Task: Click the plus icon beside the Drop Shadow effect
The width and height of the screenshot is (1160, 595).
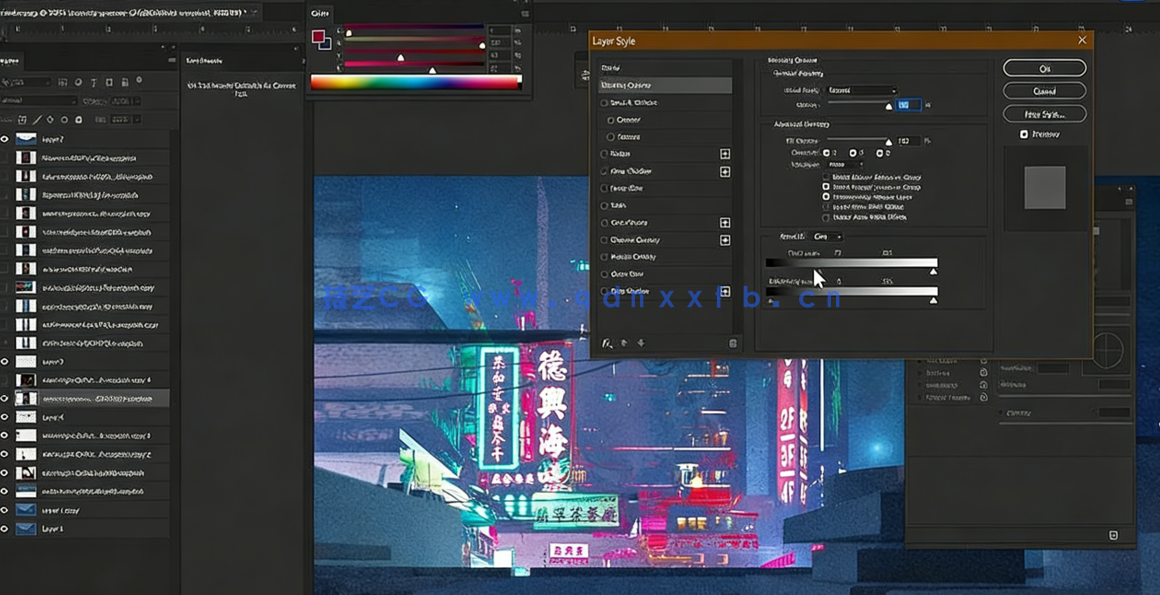Action: tap(727, 290)
